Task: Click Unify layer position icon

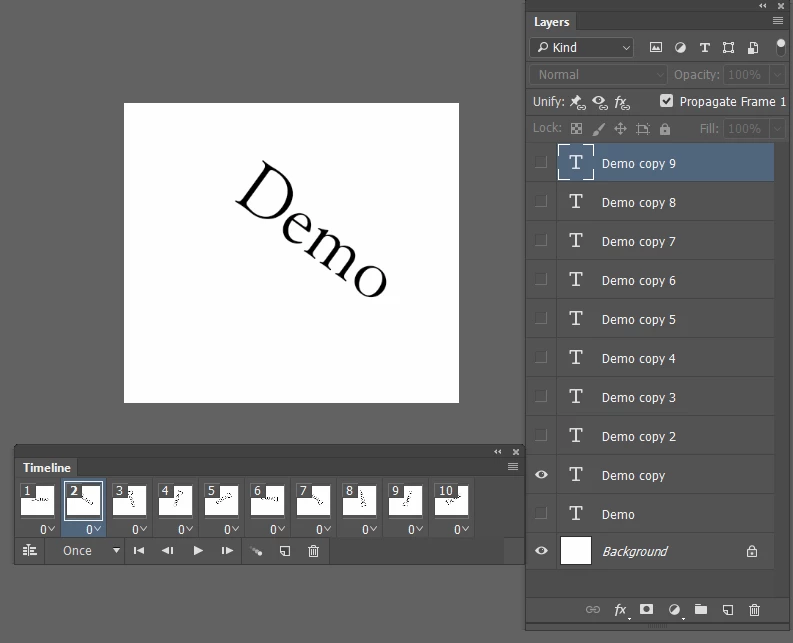Action: [x=577, y=102]
